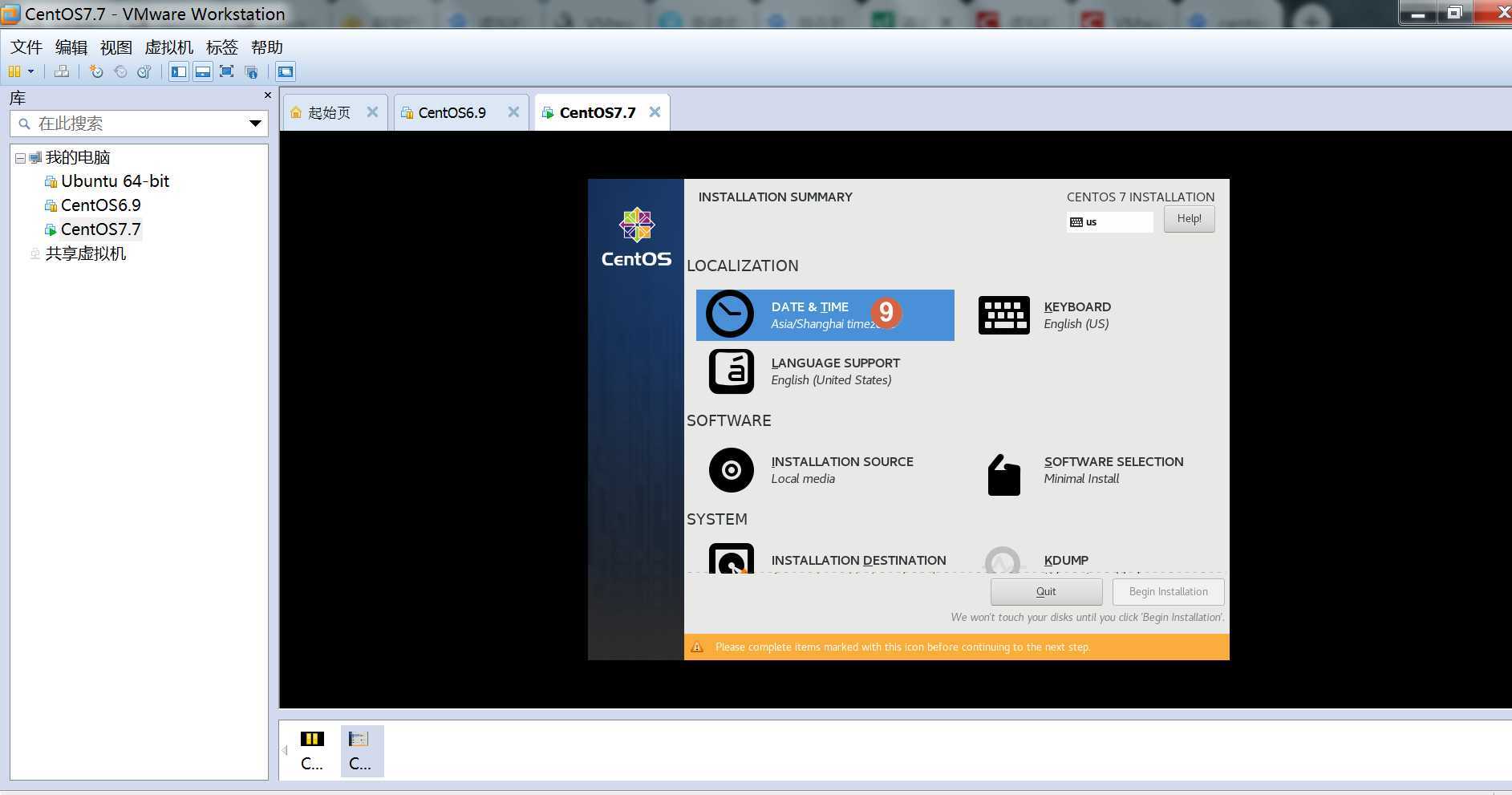Toggle the console view toolbar button
The width and height of the screenshot is (1512, 795).
tap(286, 71)
